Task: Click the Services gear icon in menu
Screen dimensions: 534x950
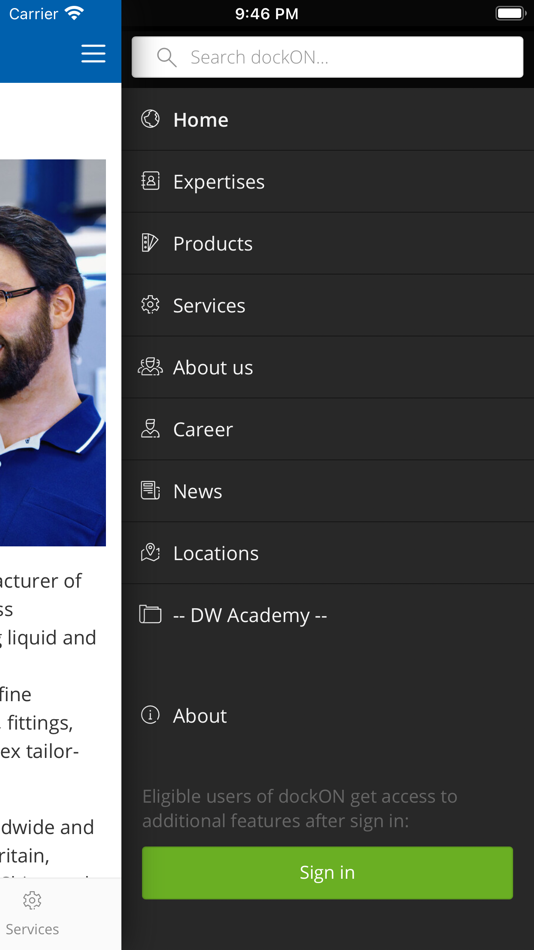Action: click(150, 305)
